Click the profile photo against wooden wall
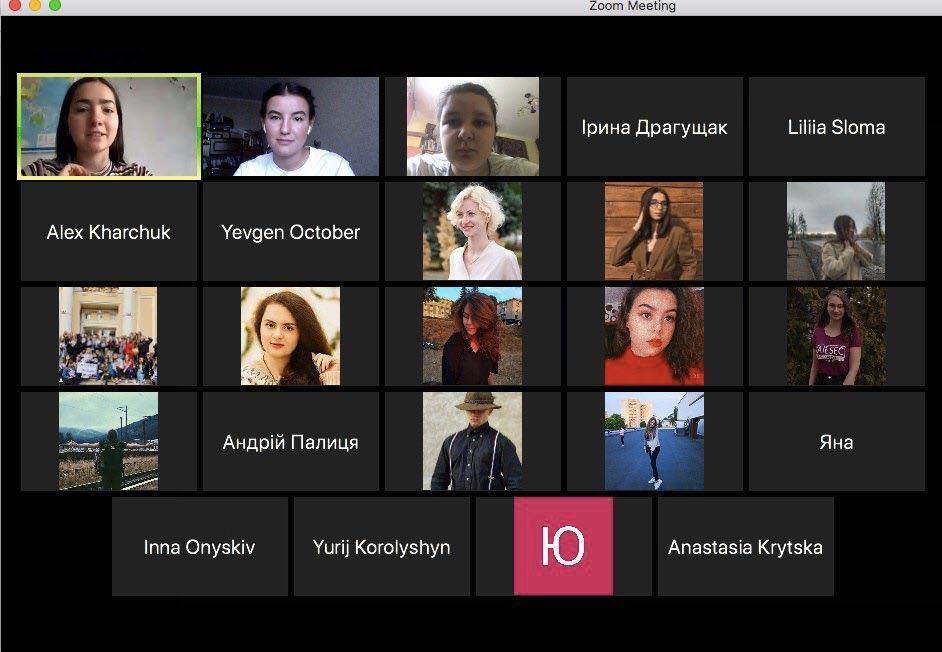The image size is (942, 652). (654, 231)
